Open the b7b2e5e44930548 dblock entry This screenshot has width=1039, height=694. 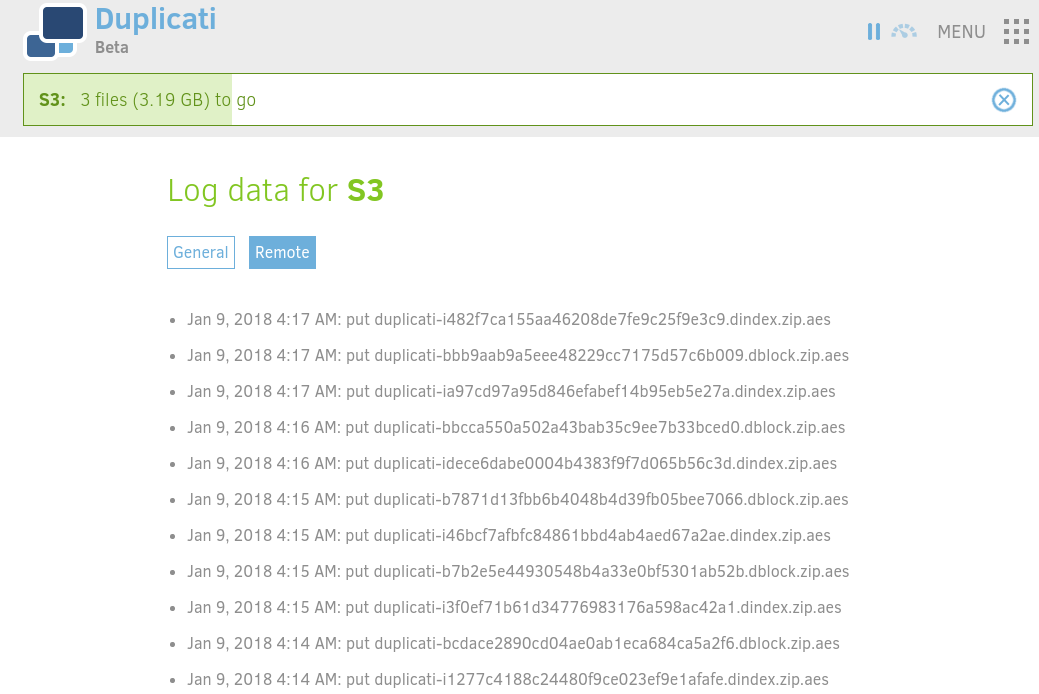coord(517,571)
